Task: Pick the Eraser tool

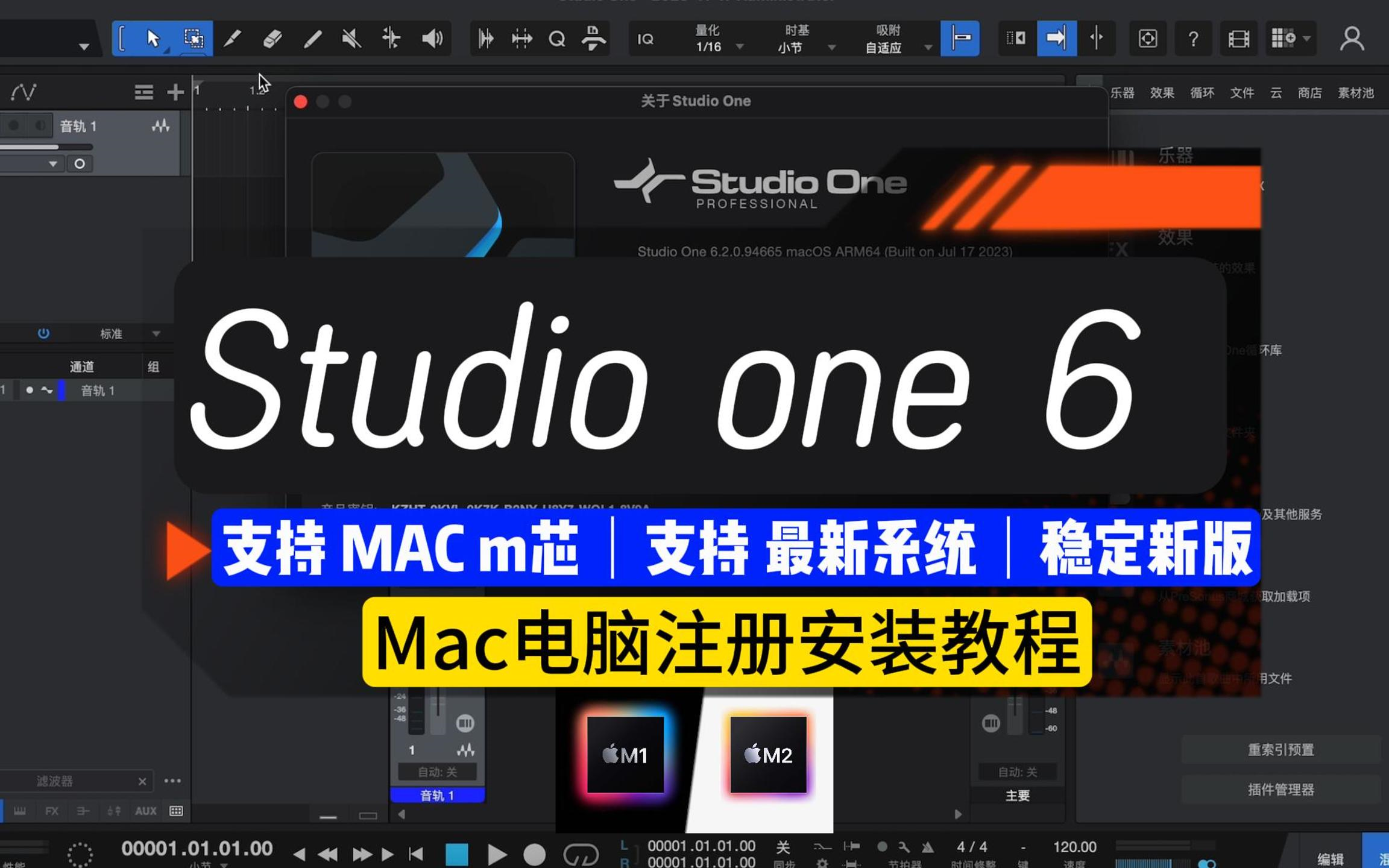Action: [272, 39]
